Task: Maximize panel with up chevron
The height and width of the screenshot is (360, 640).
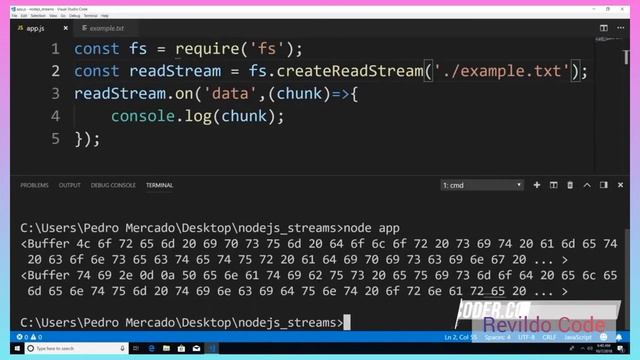Action: 587,185
